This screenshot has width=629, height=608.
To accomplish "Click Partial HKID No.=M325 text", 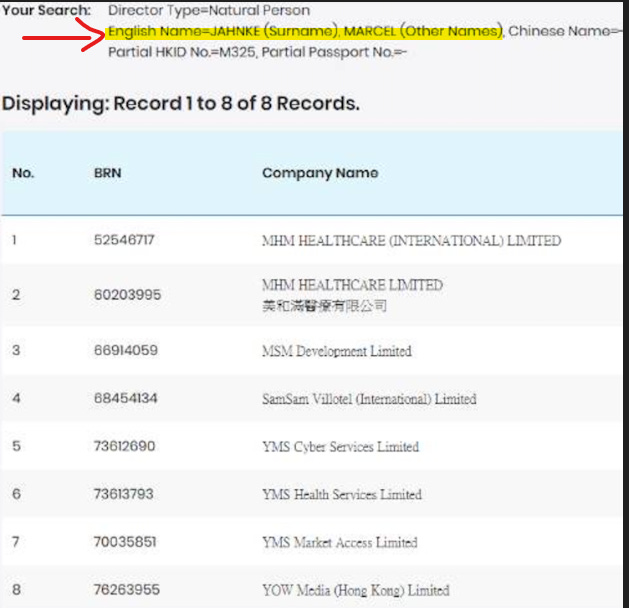I will 183,52.
